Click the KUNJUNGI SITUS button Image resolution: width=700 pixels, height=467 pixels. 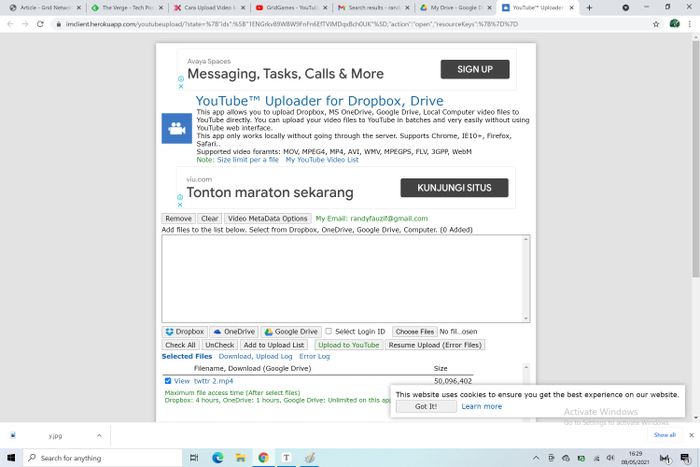click(x=454, y=188)
